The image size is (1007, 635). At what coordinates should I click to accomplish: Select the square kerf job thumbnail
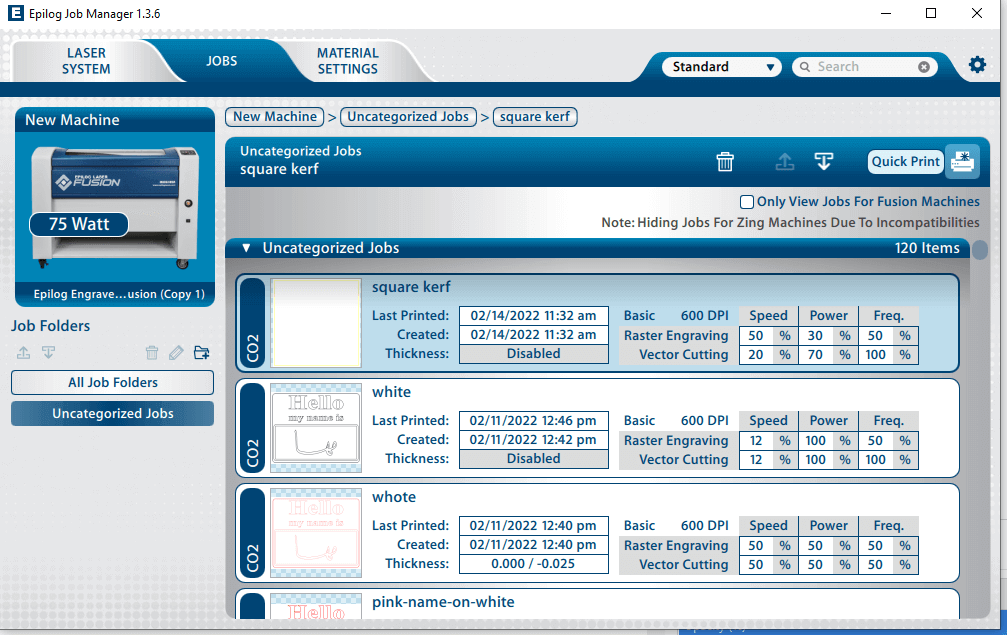point(316,323)
